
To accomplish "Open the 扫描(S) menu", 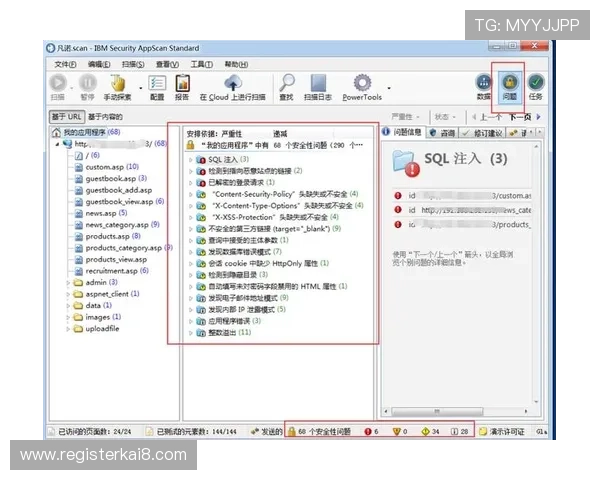I will [x=133, y=64].
